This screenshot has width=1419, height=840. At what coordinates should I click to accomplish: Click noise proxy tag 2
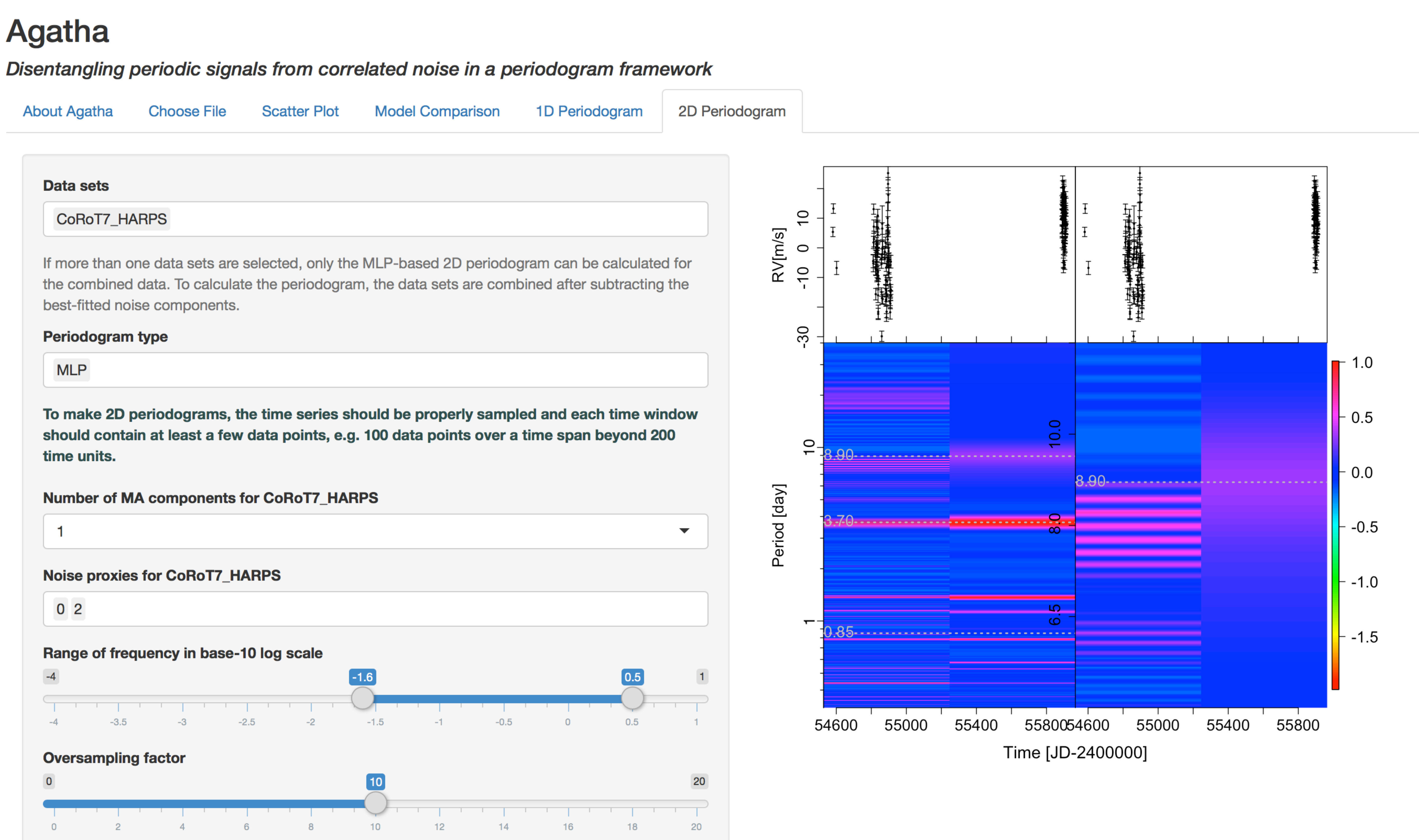78,609
